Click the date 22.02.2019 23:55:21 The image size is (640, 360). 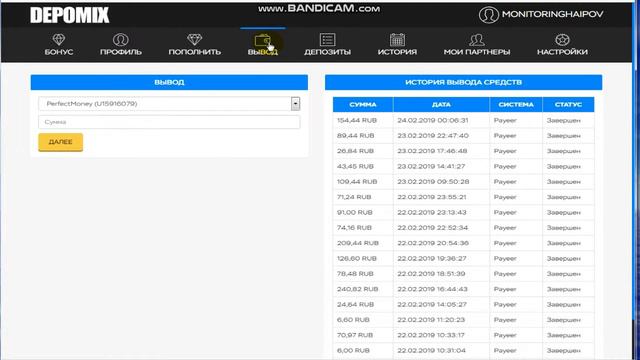point(432,197)
